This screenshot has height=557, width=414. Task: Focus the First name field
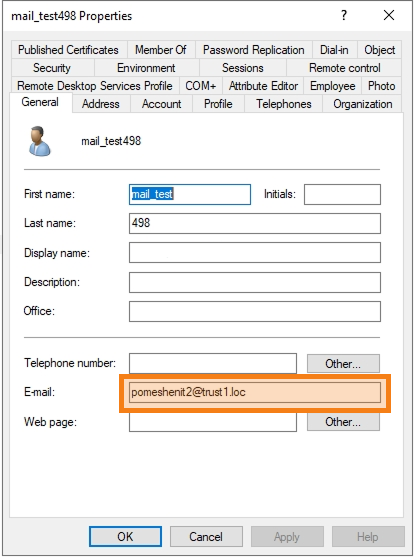190,194
